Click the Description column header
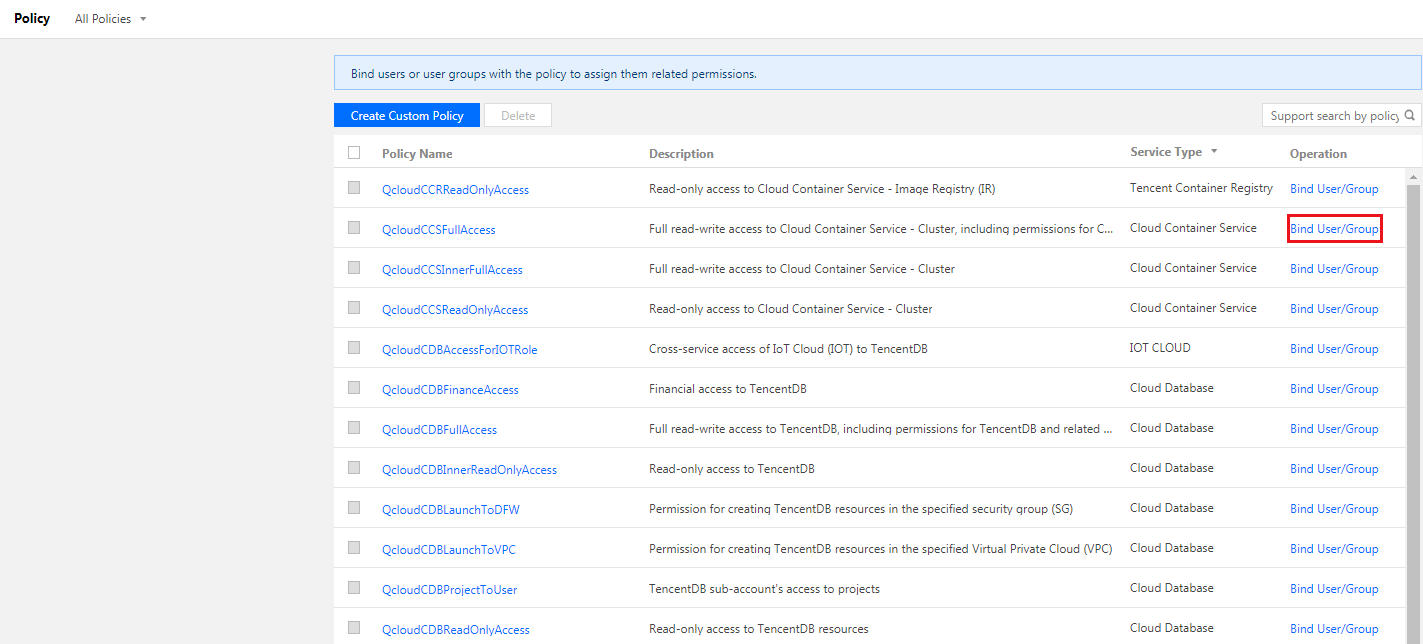 click(681, 154)
